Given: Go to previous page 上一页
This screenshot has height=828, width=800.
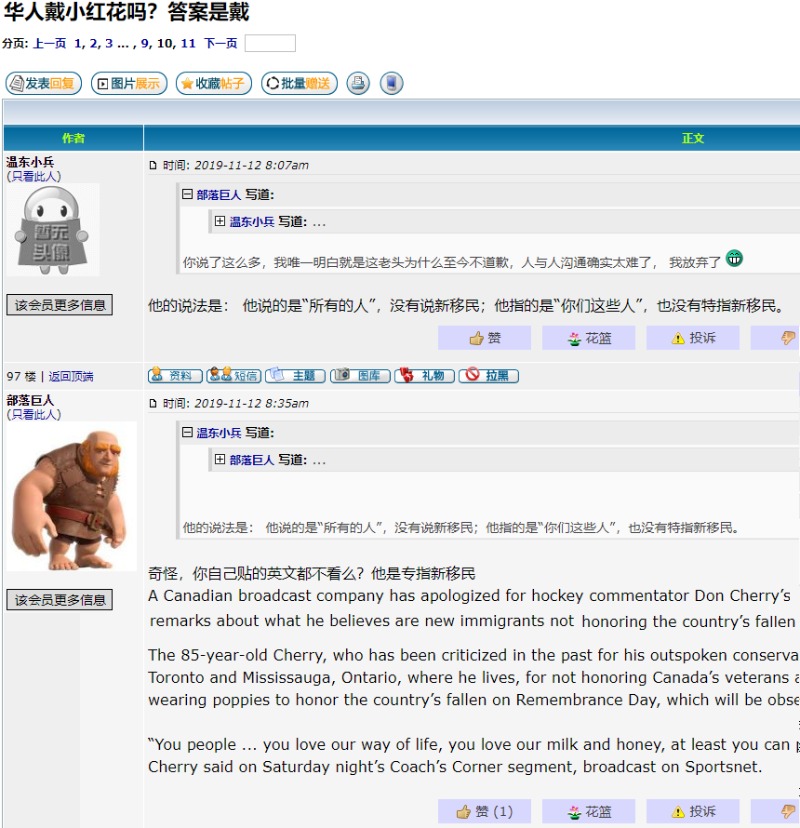Looking at the screenshot, I should pyautogui.click(x=50, y=43).
